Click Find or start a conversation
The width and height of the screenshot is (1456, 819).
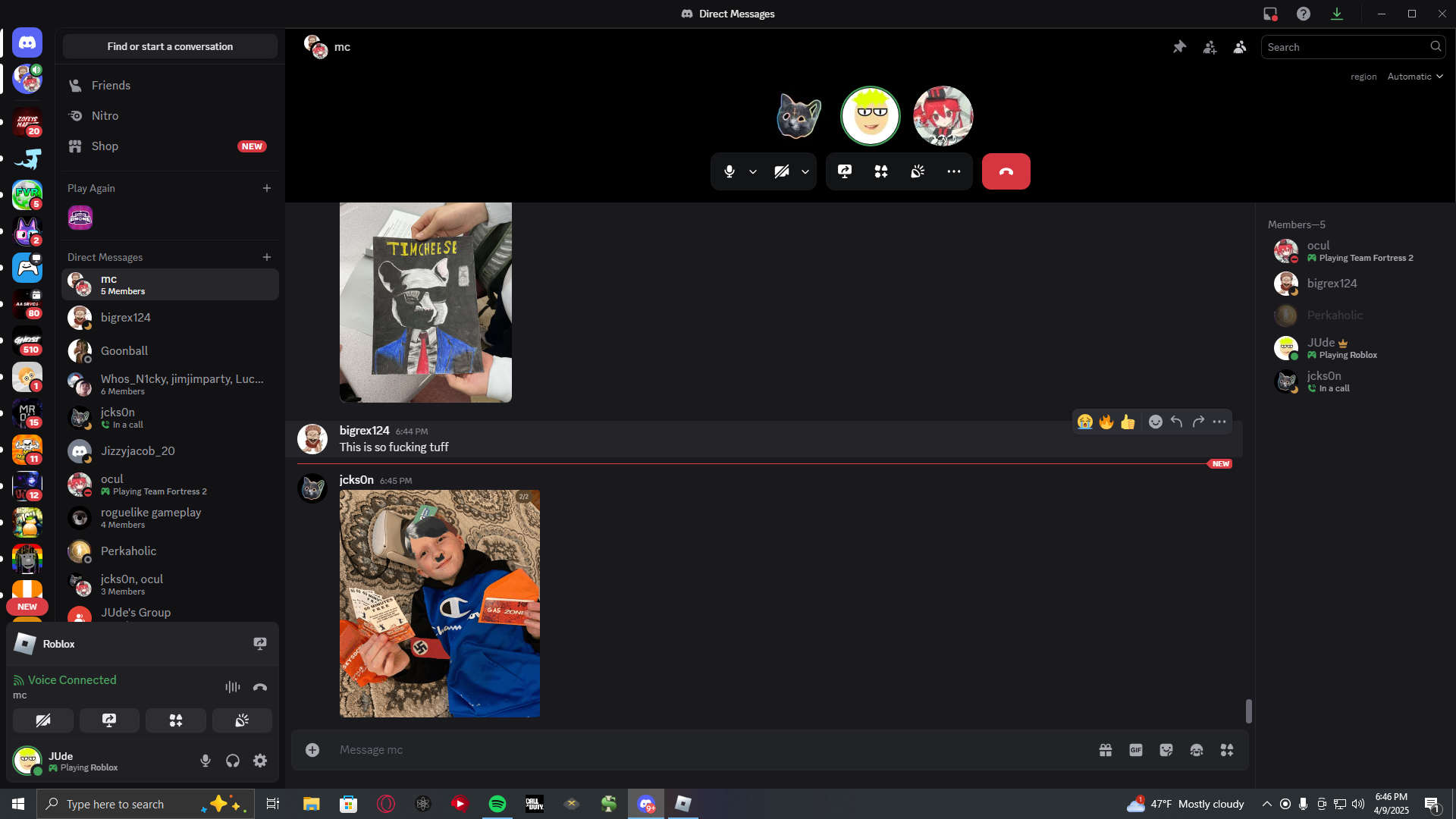tap(170, 46)
